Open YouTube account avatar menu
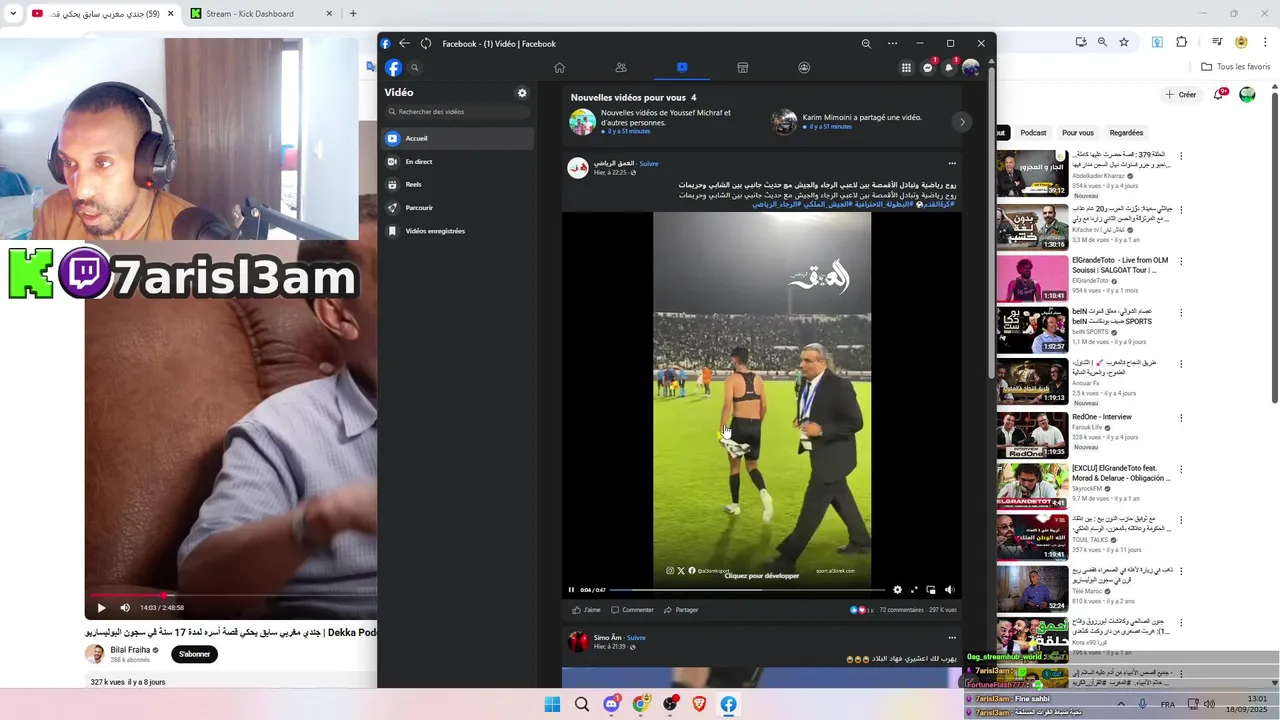 point(1247,95)
